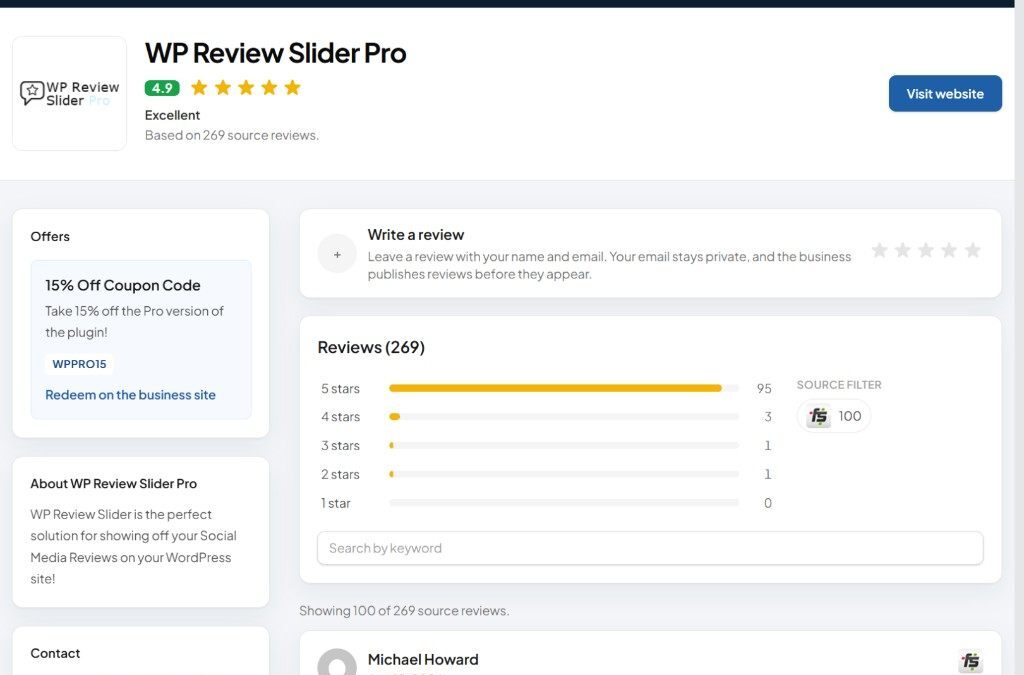Click the 5 stars rating bar
The image size is (1024, 675).
pos(564,388)
